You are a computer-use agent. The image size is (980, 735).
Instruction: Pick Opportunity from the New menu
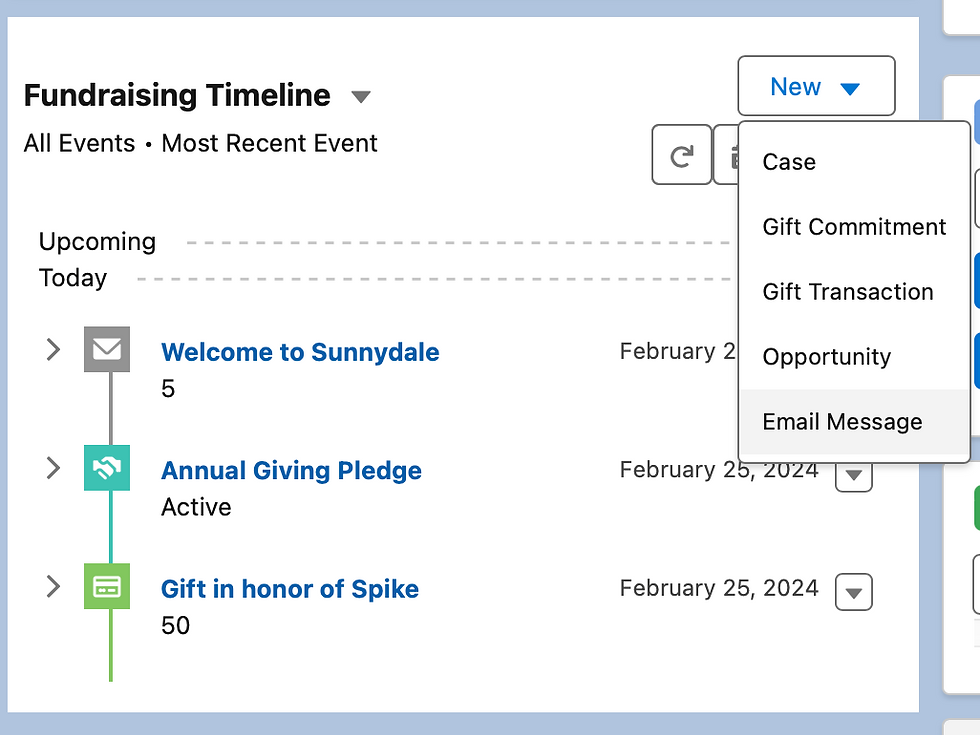pyautogui.click(x=826, y=357)
